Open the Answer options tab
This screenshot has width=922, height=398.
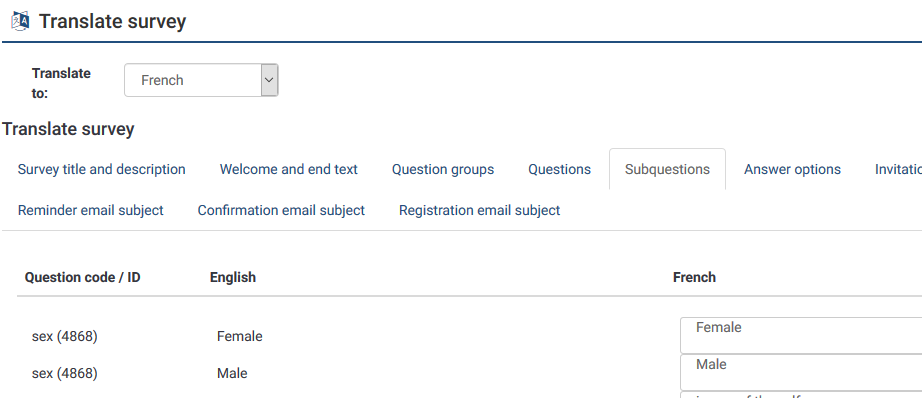tap(792, 169)
